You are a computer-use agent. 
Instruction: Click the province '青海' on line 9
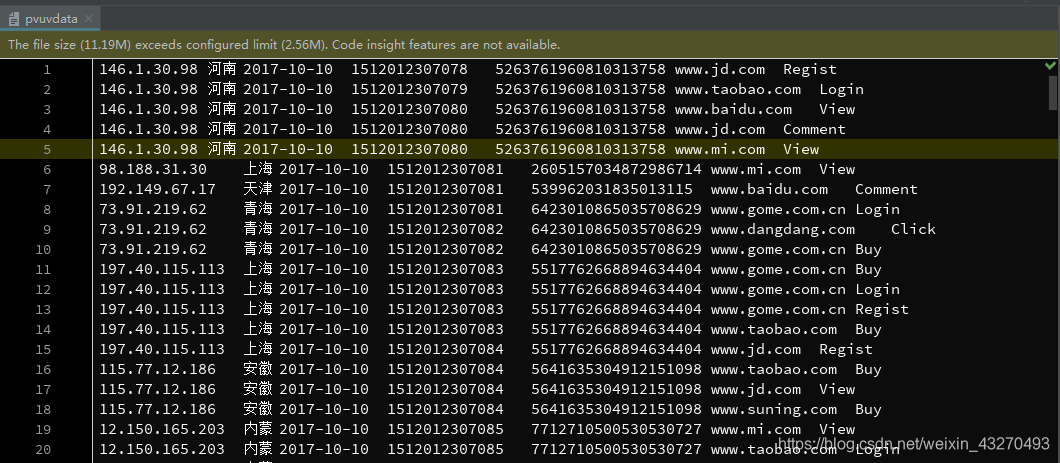258,229
